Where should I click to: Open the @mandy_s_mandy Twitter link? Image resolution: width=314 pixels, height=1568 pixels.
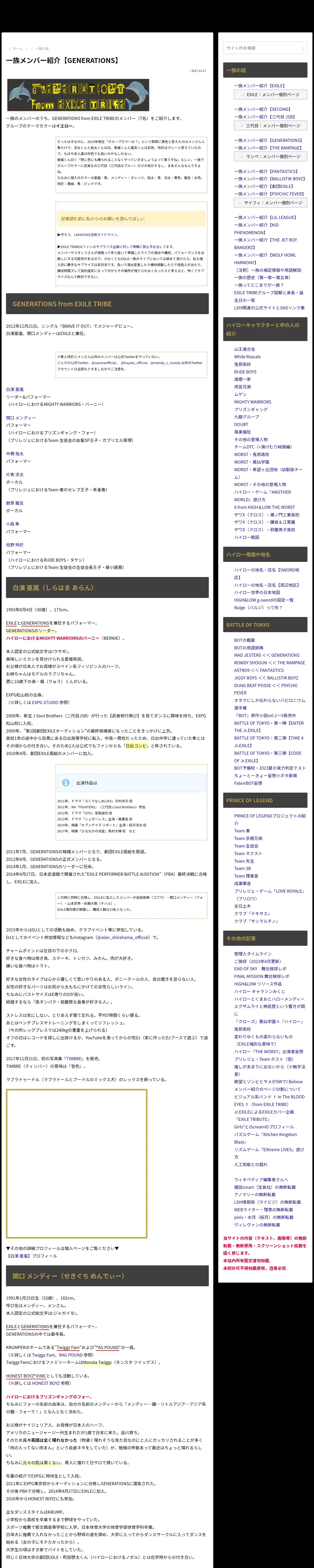166,363
